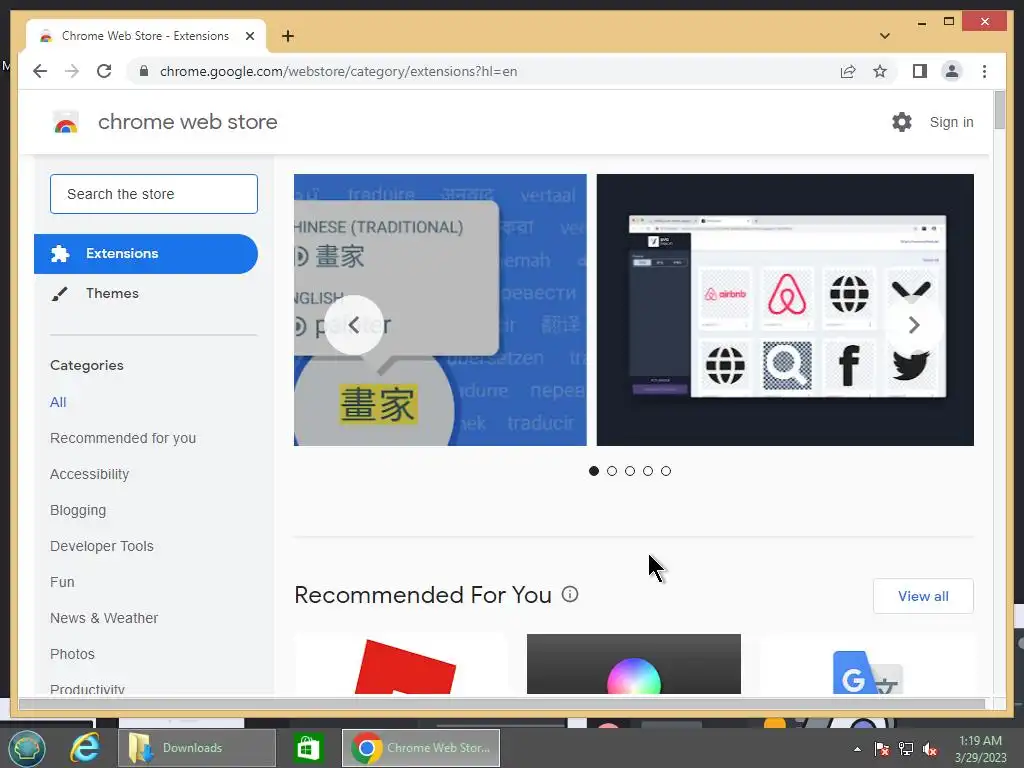Open the Store taskbar icon
Screen dimensions: 1024x768
coord(308,748)
